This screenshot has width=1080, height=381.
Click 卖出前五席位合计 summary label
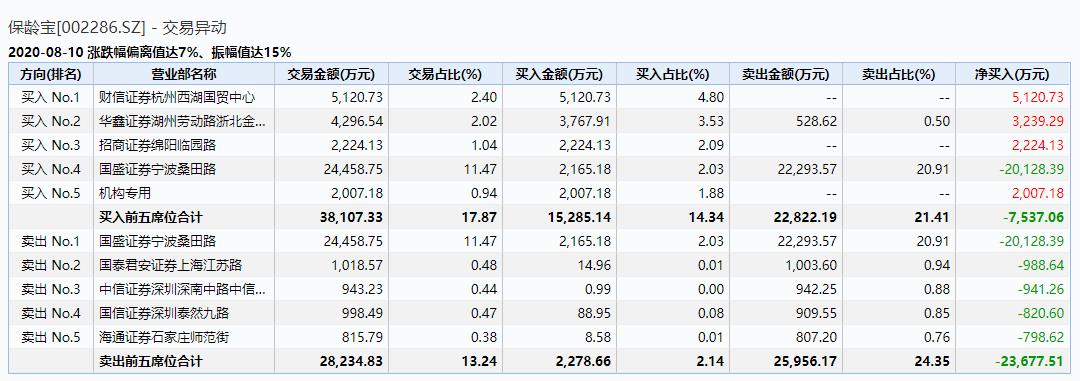151,361
